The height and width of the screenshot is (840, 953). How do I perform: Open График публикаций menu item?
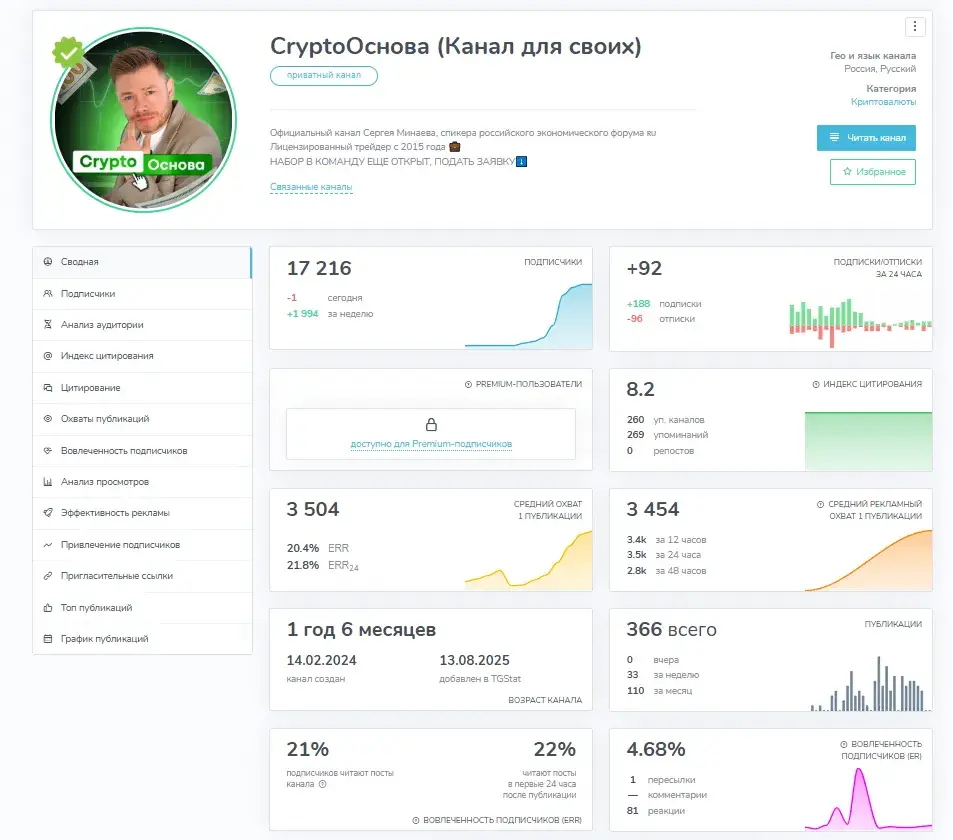[142, 639]
